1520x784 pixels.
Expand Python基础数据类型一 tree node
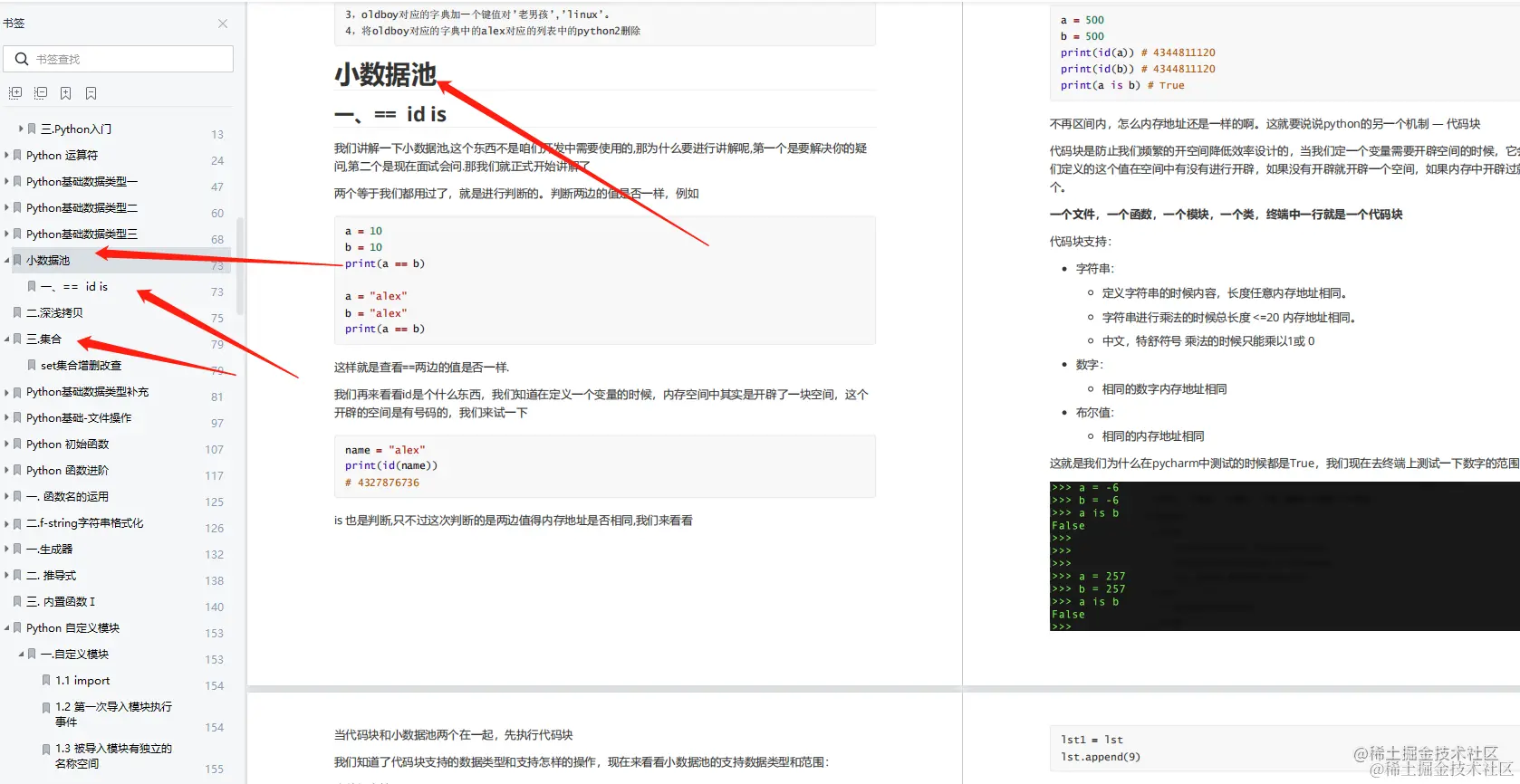(x=6, y=181)
